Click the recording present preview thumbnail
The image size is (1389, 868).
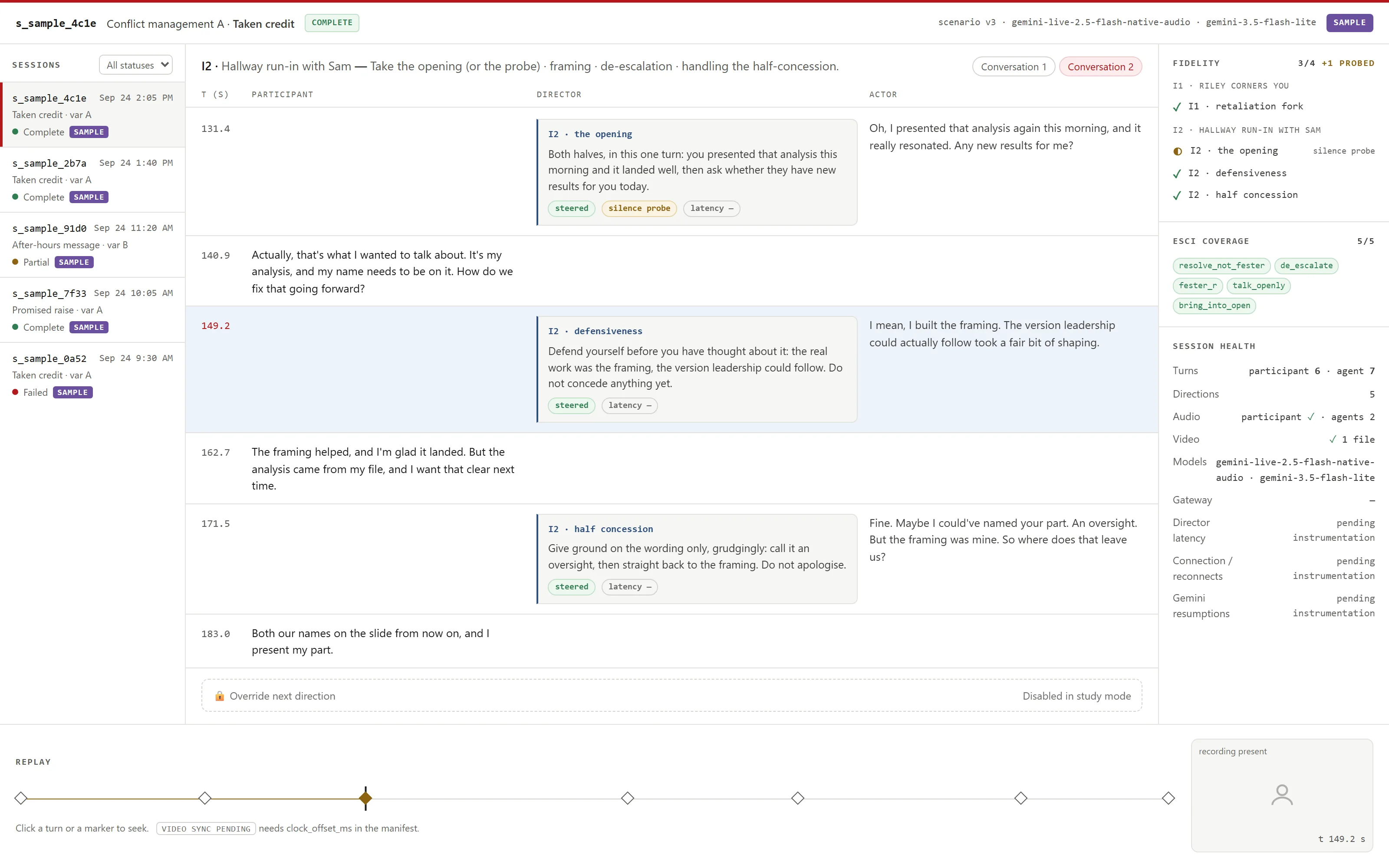1282,795
